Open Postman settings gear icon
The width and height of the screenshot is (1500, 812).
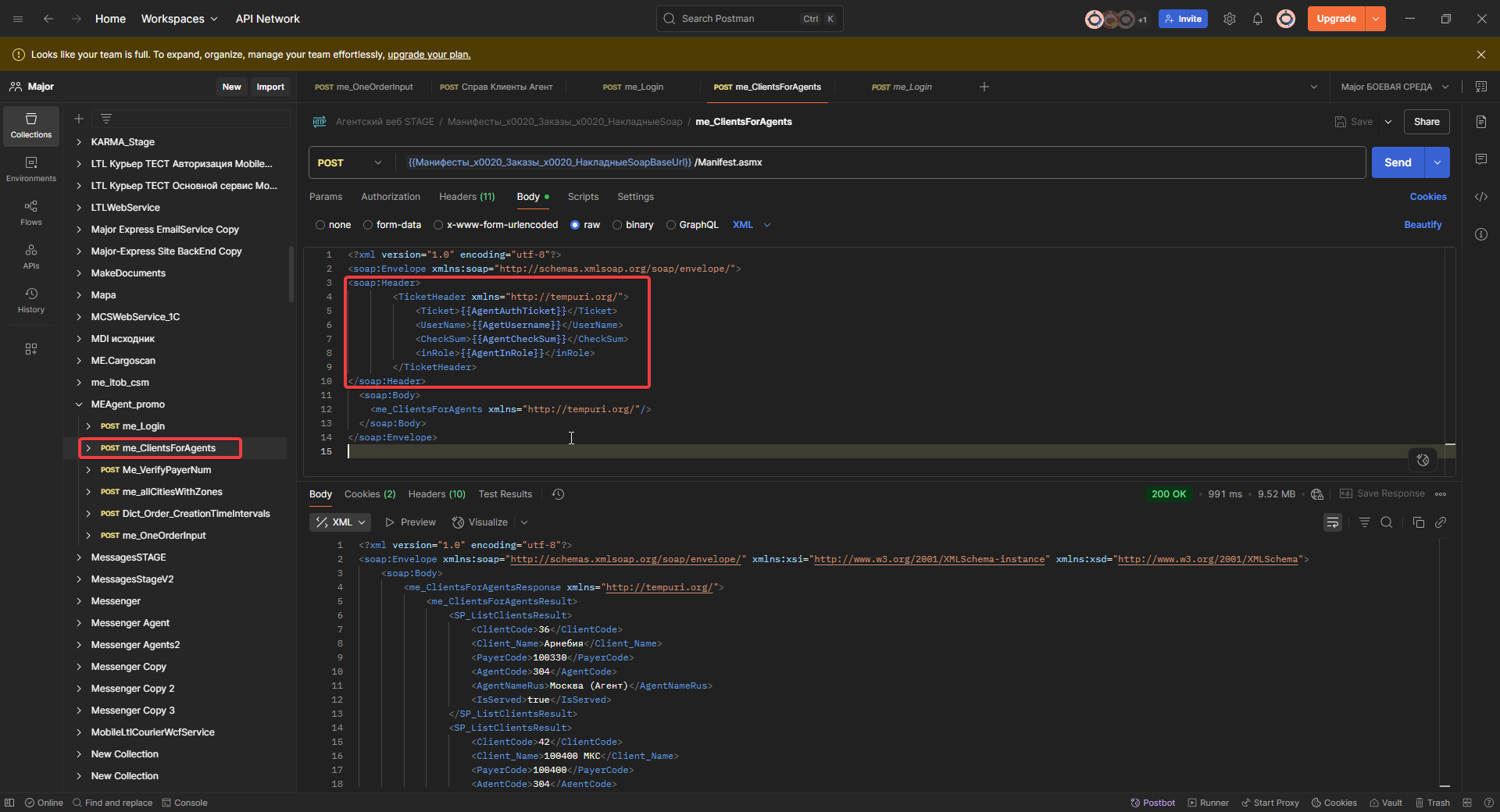[x=1230, y=19]
